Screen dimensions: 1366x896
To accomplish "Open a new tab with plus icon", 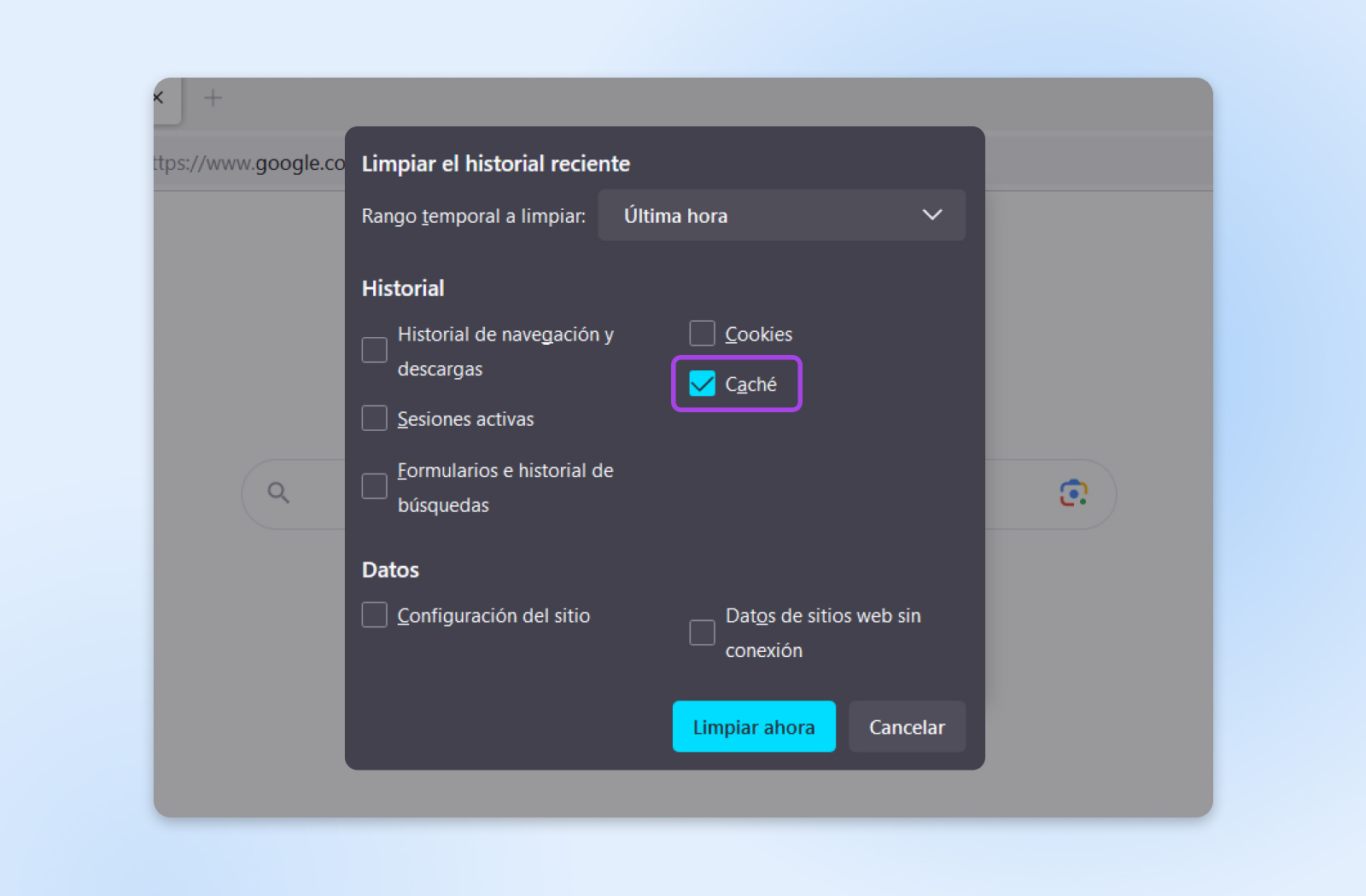I will tap(213, 98).
